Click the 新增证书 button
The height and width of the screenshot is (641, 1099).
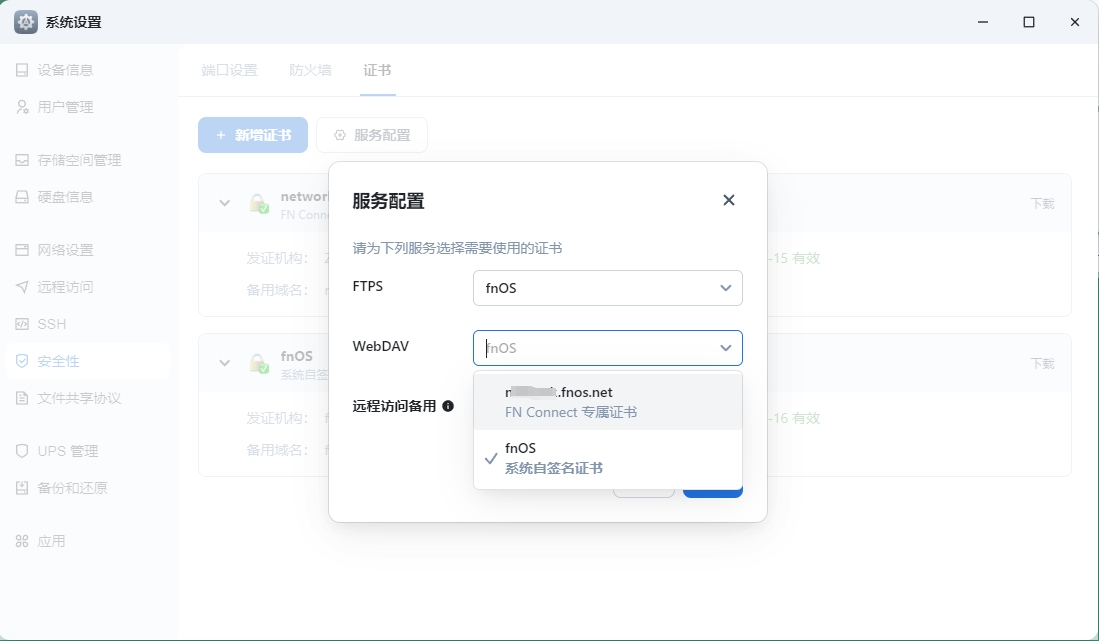[253, 135]
